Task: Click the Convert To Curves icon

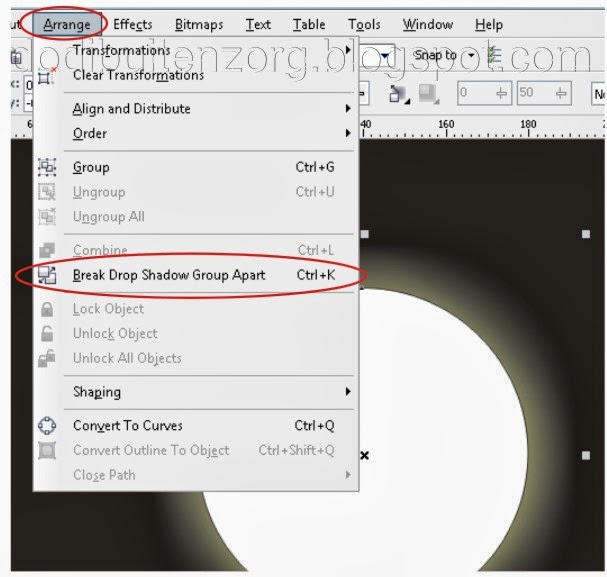Action: pyautogui.click(x=47, y=426)
